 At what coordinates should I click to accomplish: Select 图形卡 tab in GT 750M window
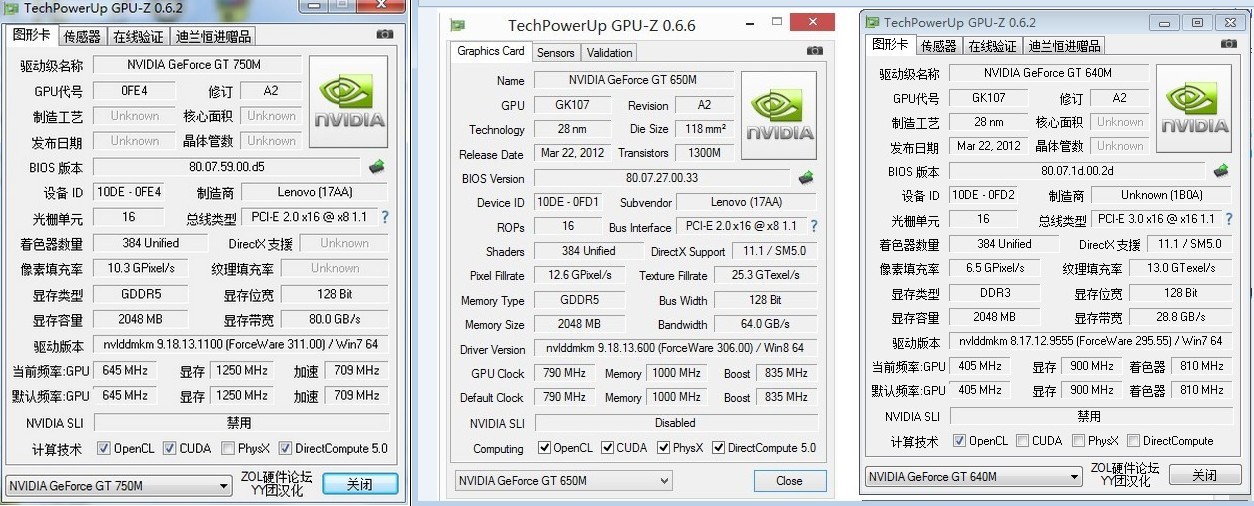pyautogui.click(x=31, y=35)
